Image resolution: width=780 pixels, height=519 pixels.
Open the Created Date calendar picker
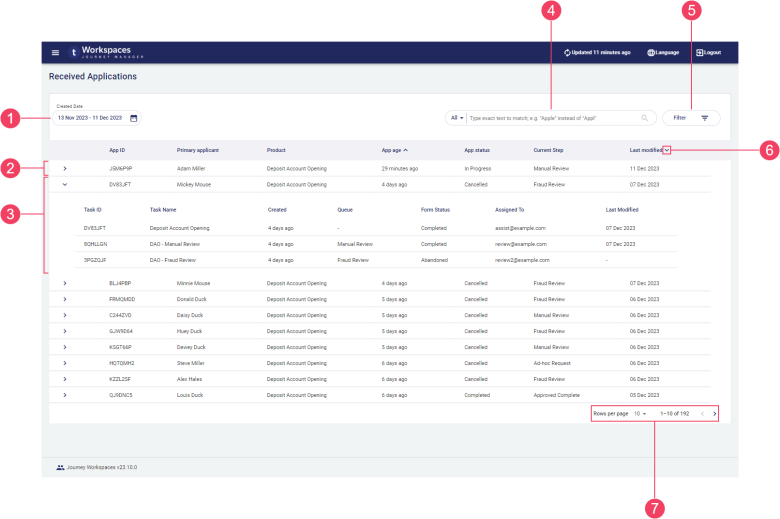[x=134, y=118]
